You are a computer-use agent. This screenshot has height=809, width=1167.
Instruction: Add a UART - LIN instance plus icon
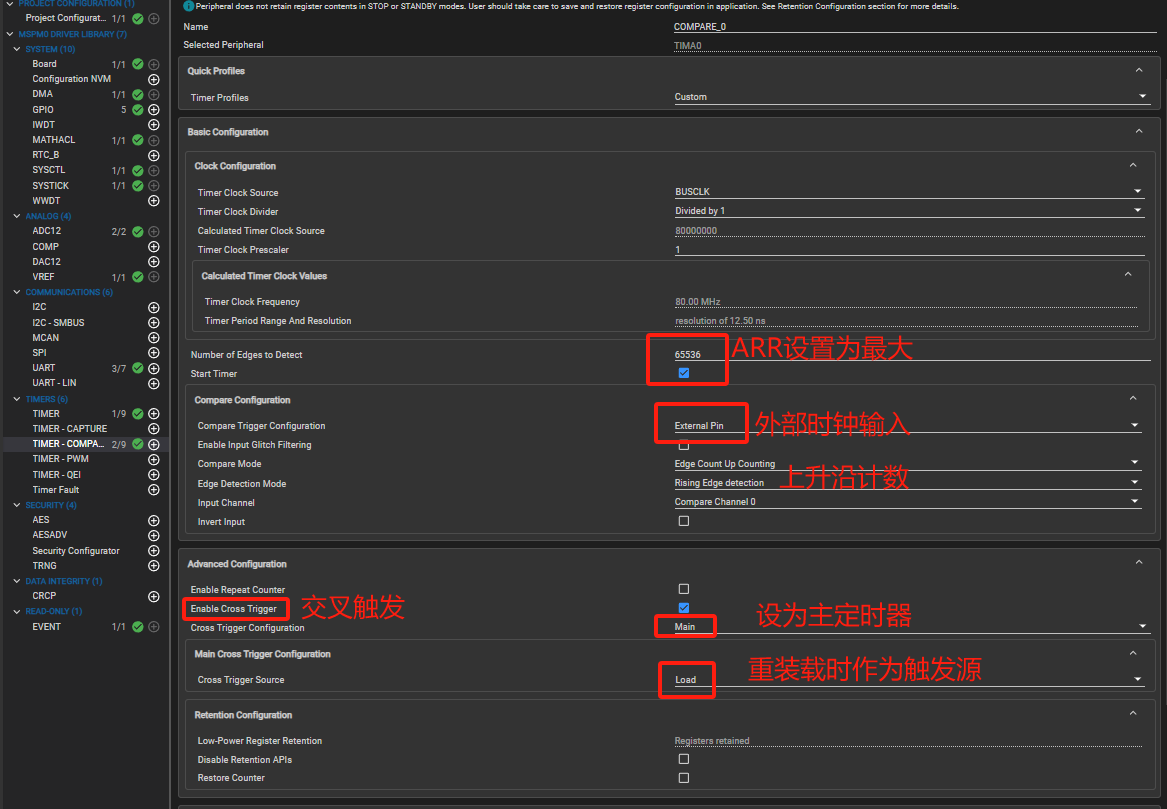pyautogui.click(x=154, y=383)
